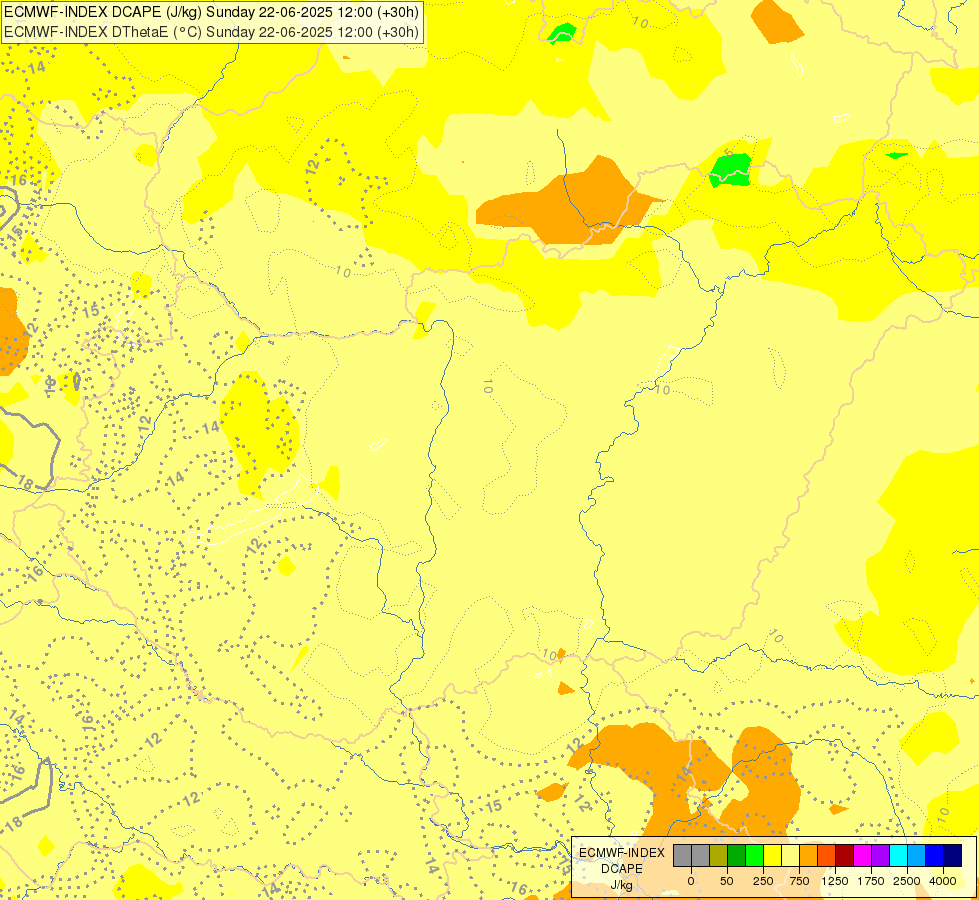The image size is (979, 900).
Task: Click the legend 'J/kg' unit label
Action: (x=622, y=885)
